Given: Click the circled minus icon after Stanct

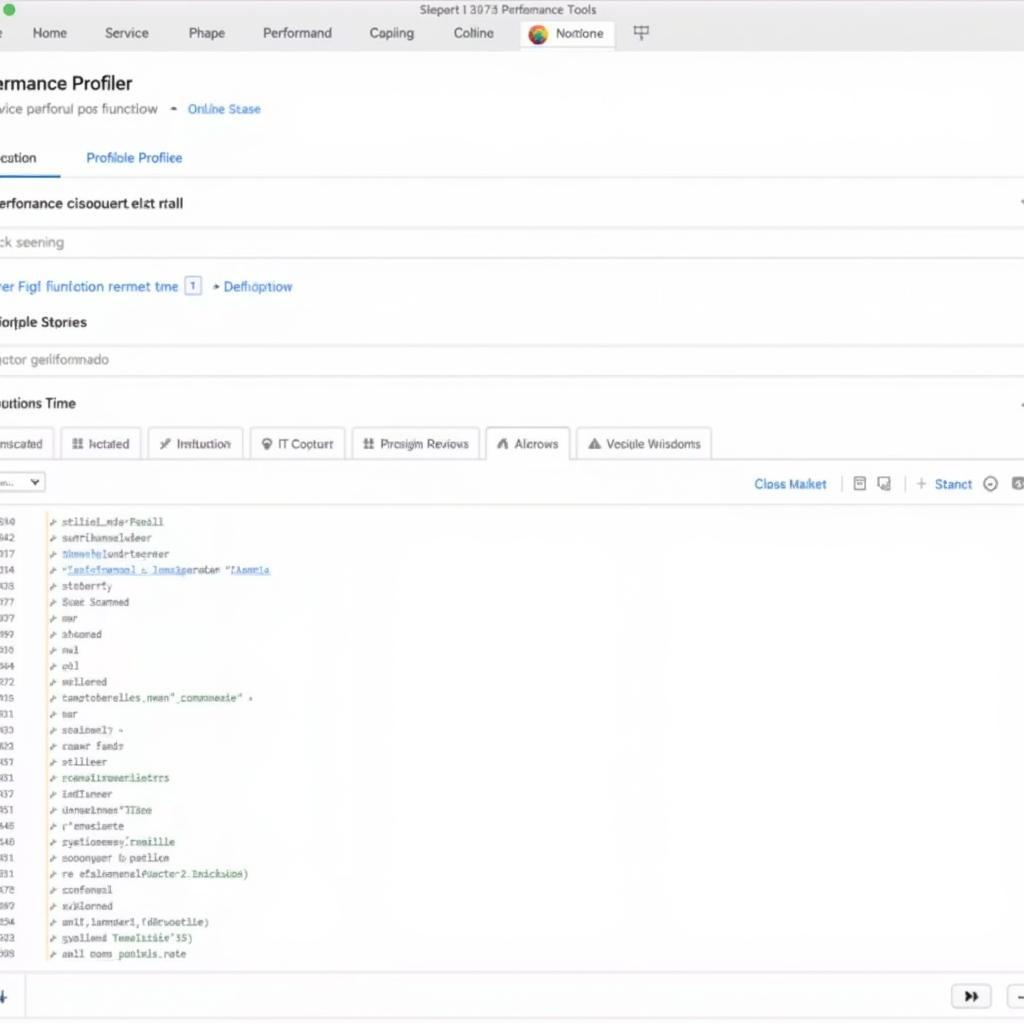Looking at the screenshot, I should click(990, 484).
